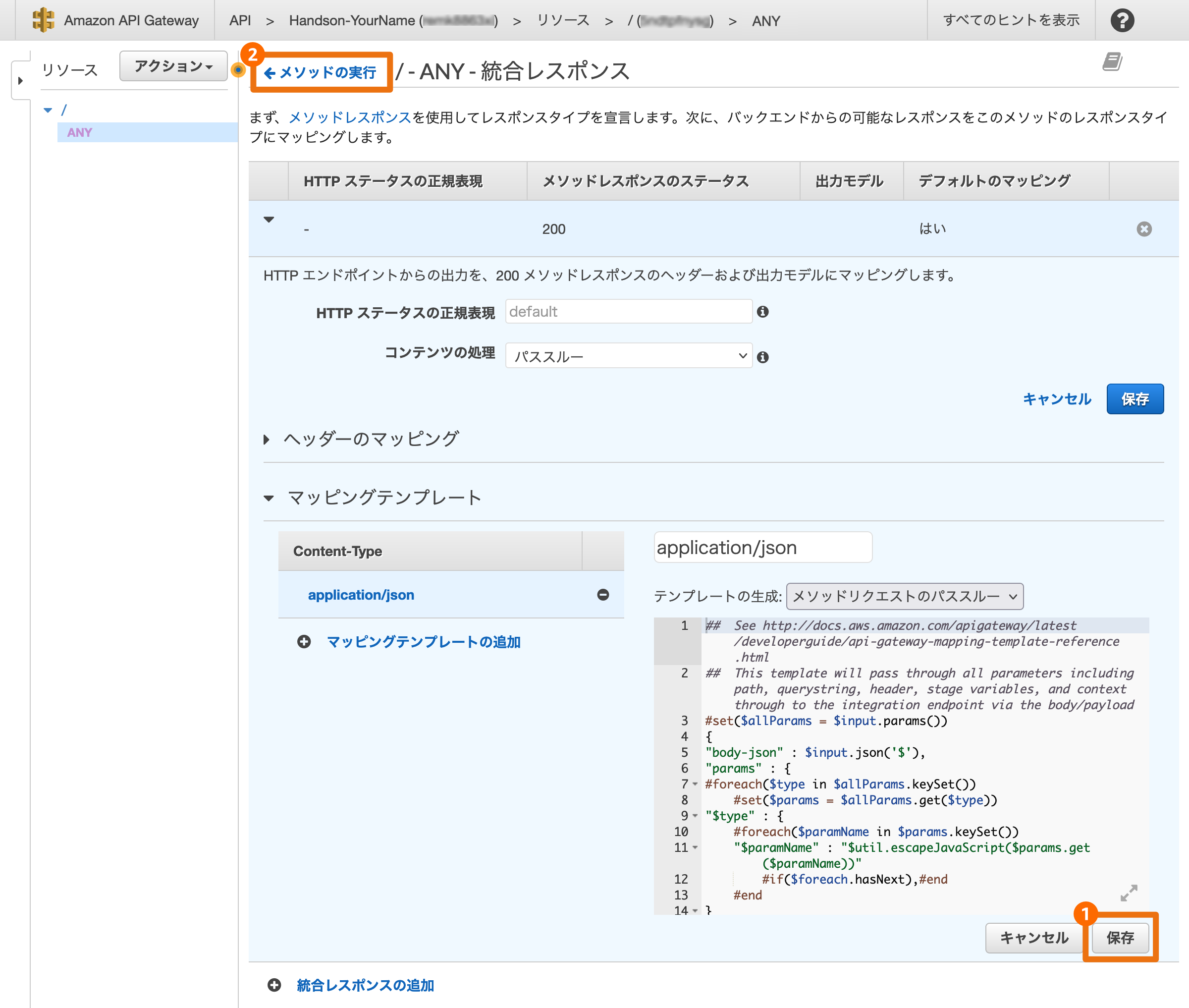Save the integration response settings
This screenshot has width=1189, height=1008.
pyautogui.click(x=1135, y=399)
